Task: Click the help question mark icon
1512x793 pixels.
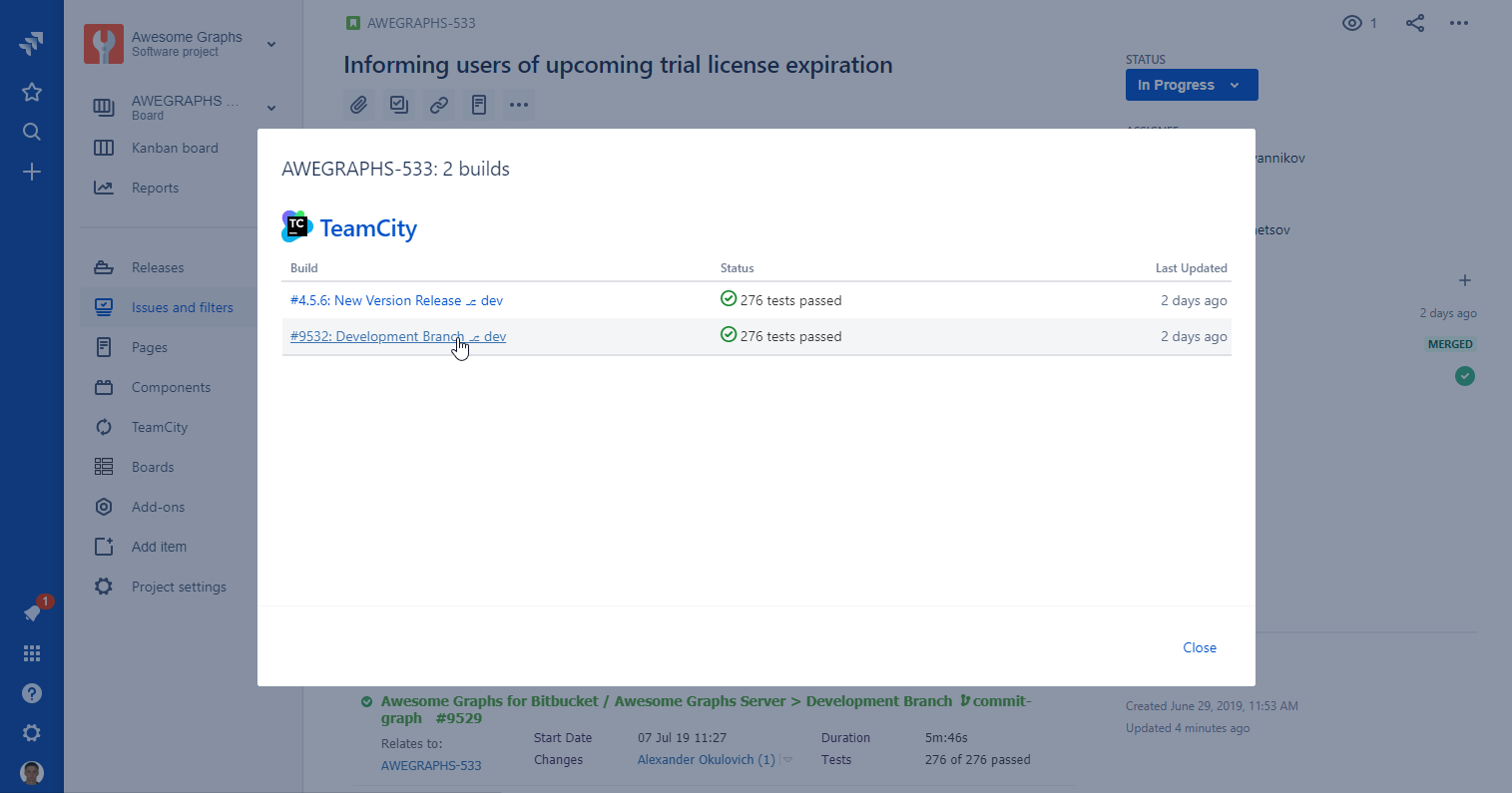Action: (x=32, y=693)
